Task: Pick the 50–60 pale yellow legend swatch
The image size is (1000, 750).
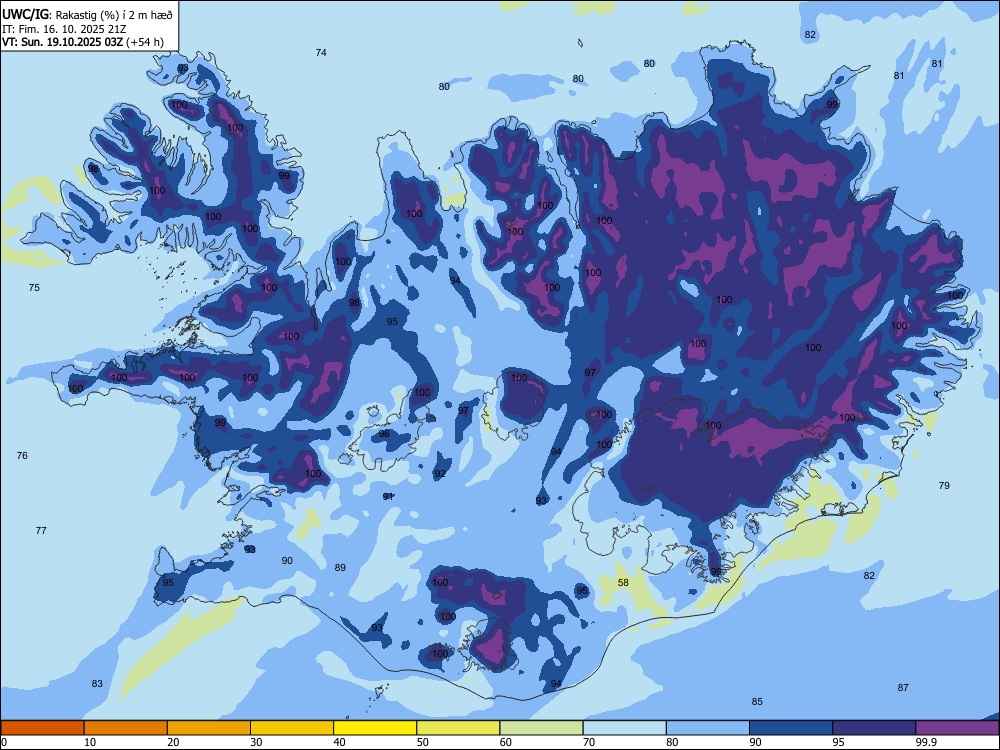Action: tap(459, 728)
